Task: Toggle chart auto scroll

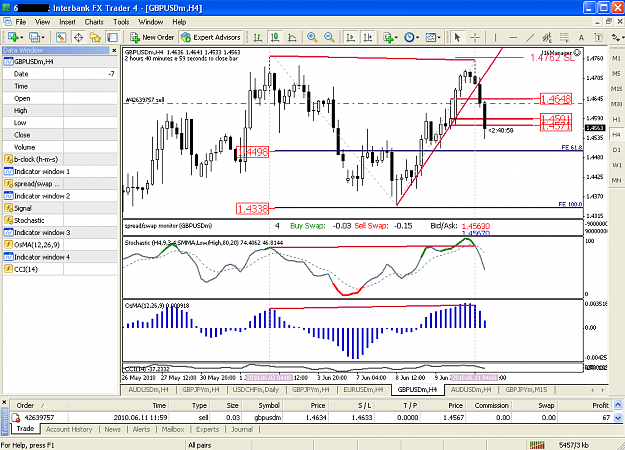Action: tap(350, 37)
